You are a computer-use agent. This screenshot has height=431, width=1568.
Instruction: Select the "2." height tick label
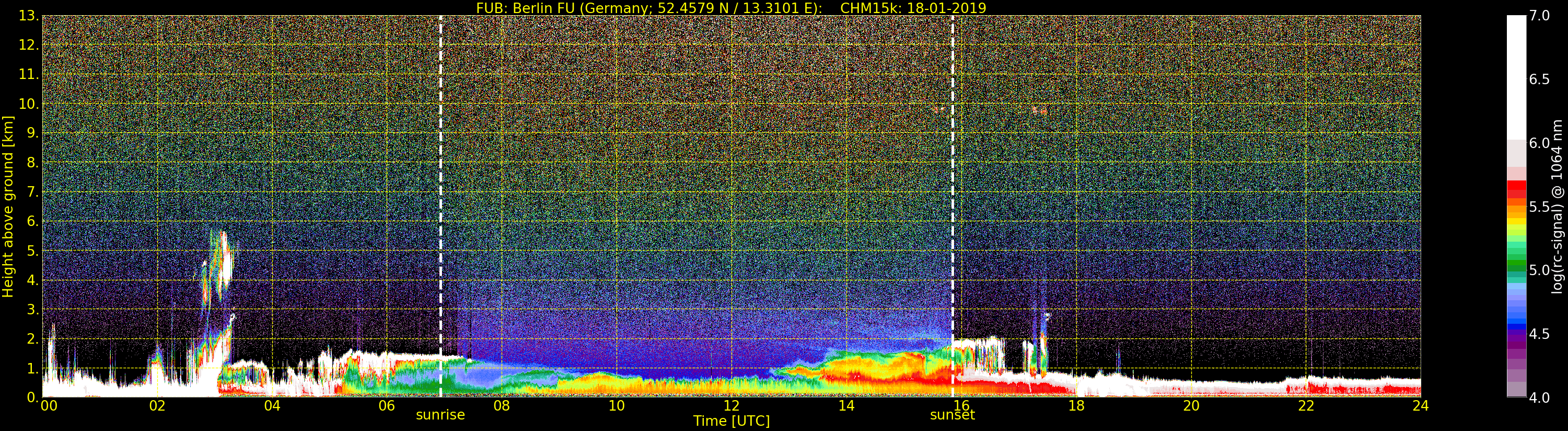click(33, 338)
